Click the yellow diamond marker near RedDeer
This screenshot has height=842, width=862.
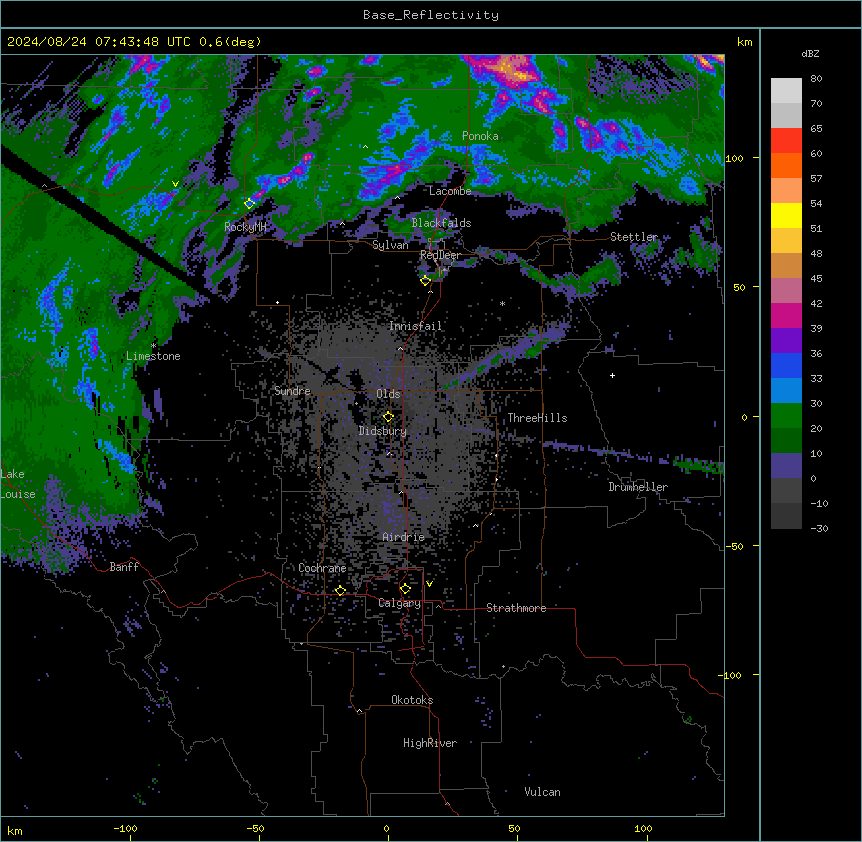[x=426, y=281]
